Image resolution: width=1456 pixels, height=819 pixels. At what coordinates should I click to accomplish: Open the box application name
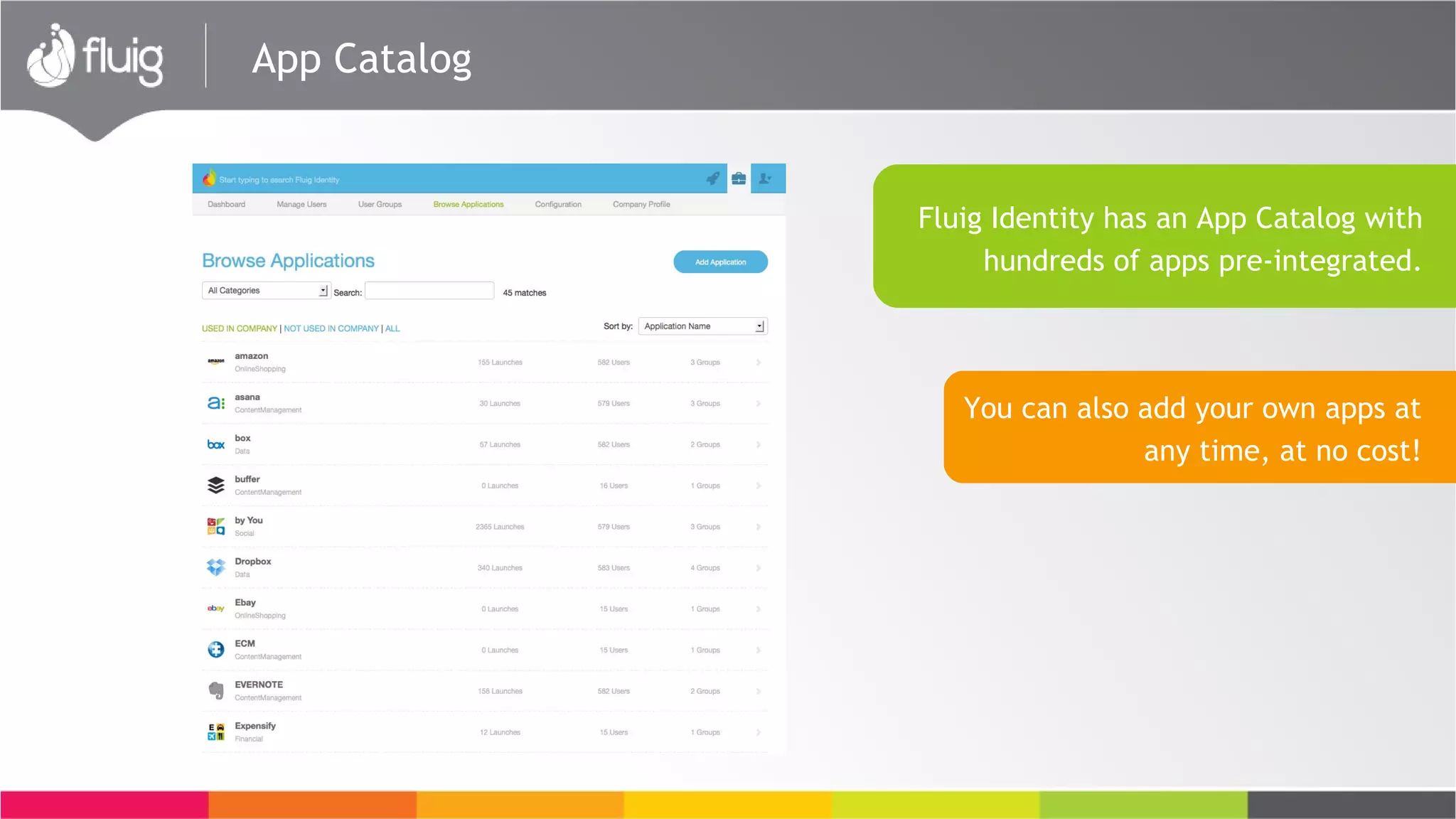click(242, 438)
